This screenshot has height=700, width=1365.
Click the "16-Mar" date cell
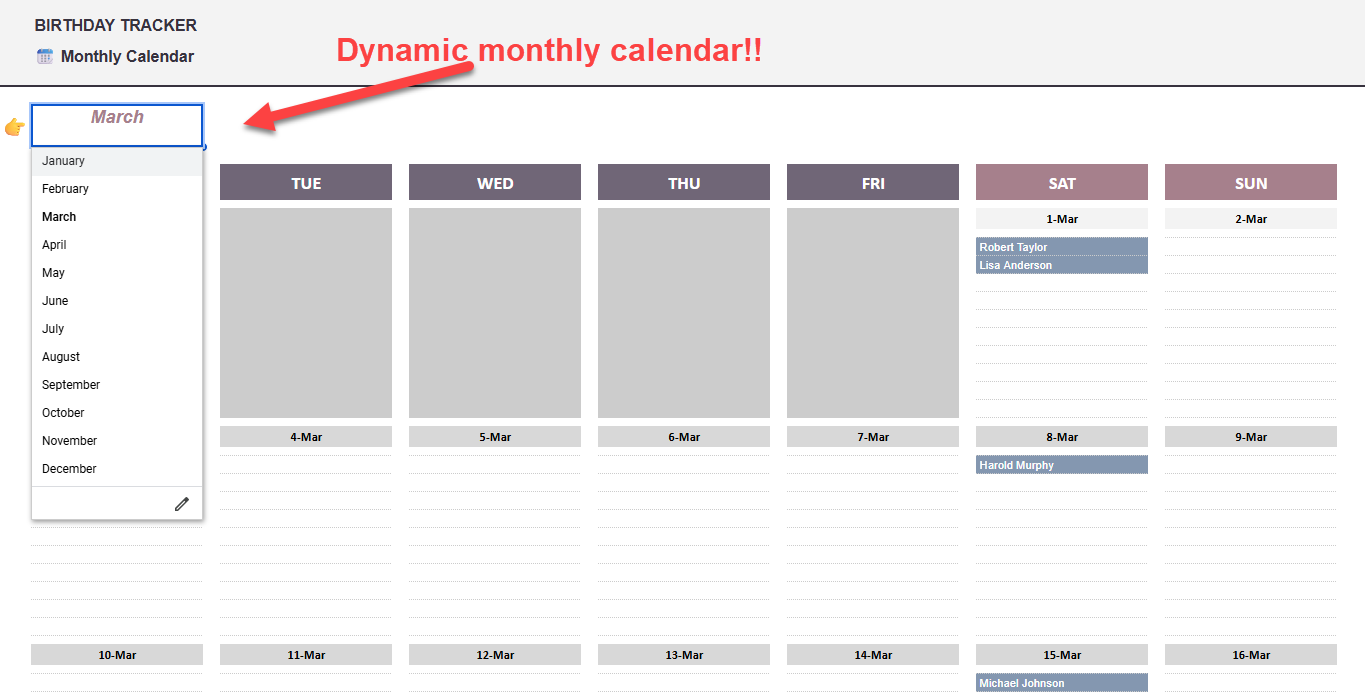pos(1250,655)
